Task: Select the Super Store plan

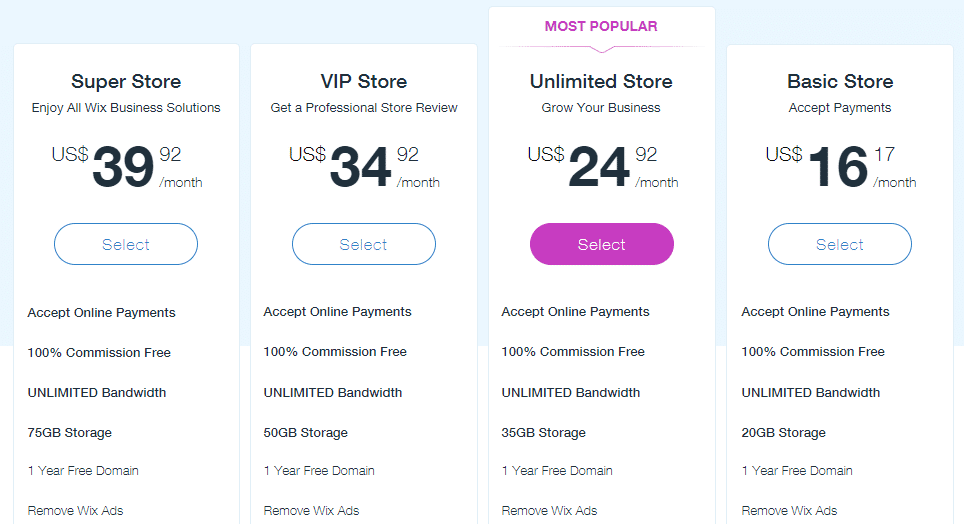Action: point(126,244)
